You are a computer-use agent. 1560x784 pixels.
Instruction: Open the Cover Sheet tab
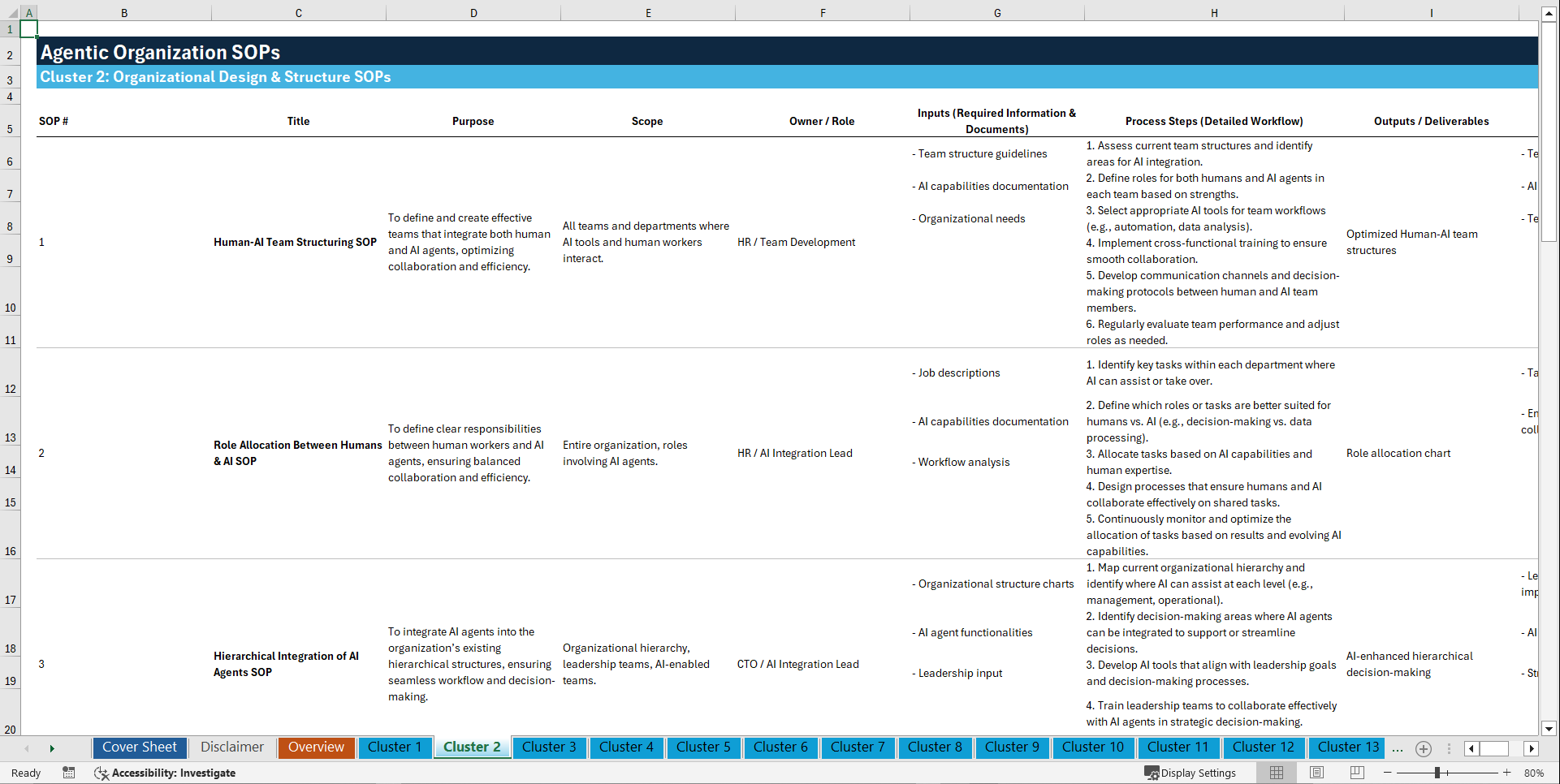(139, 747)
